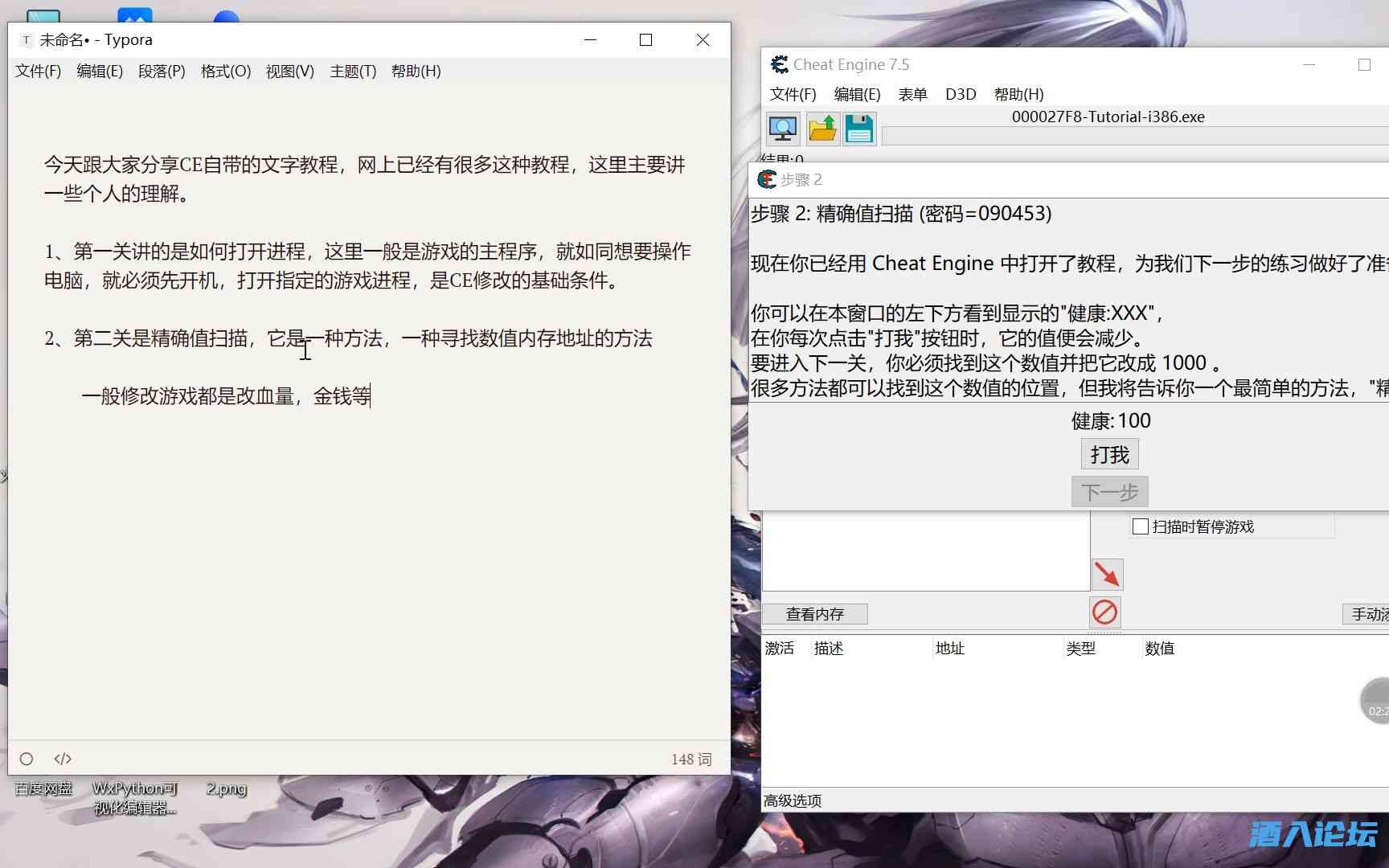The width and height of the screenshot is (1389, 868).
Task: Click the 高级选项 label at bottom
Action: point(793,801)
